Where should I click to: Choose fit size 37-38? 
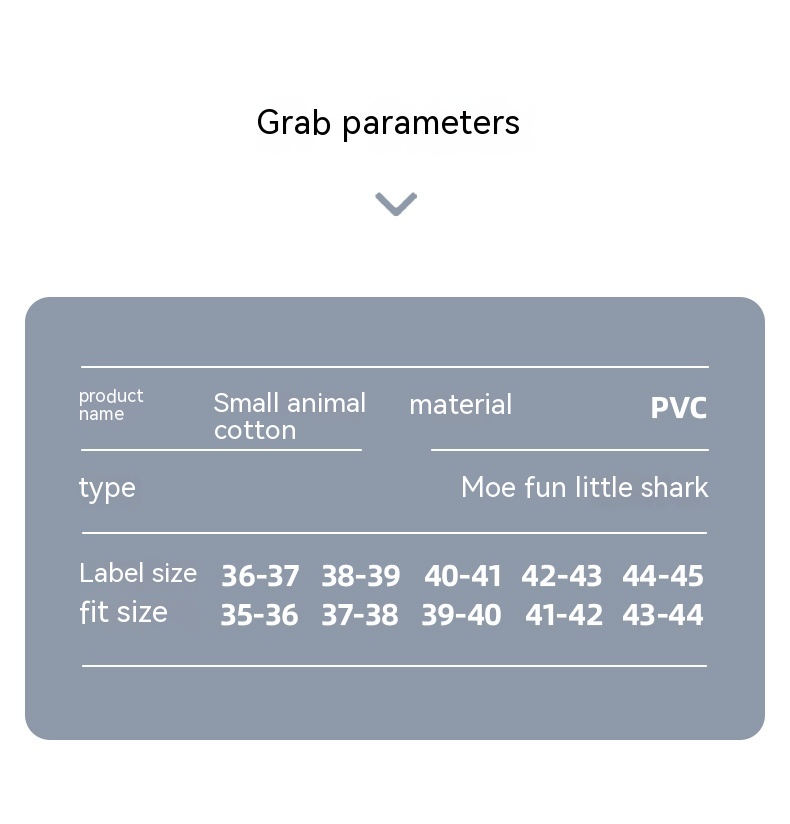[x=359, y=615]
